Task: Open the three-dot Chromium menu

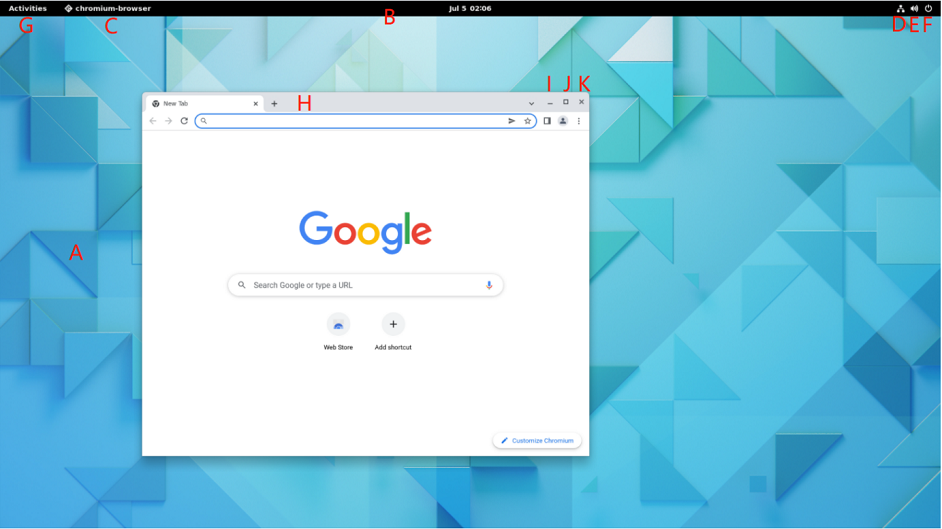Action: pos(579,121)
